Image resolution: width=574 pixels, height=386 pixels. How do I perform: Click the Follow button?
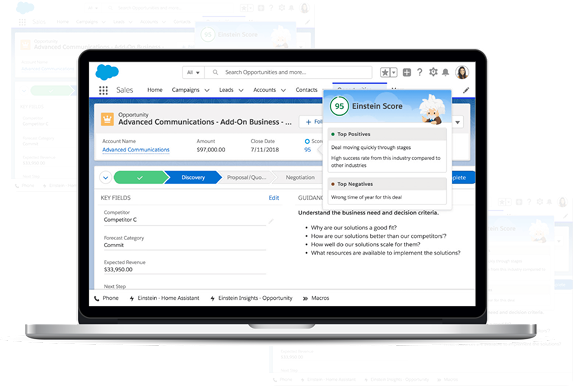[311, 122]
